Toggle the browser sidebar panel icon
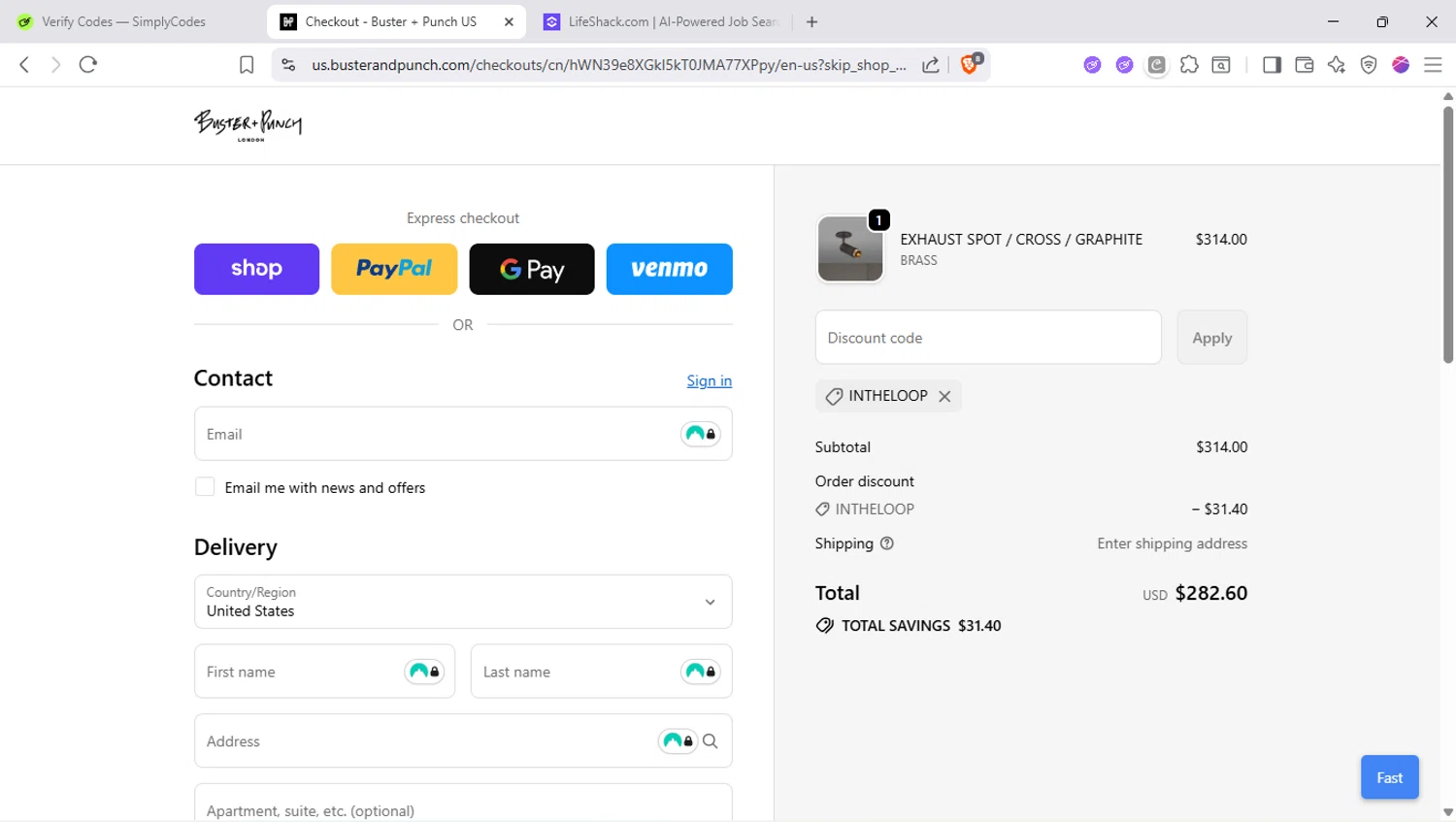The image size is (1456, 822). (x=1272, y=65)
